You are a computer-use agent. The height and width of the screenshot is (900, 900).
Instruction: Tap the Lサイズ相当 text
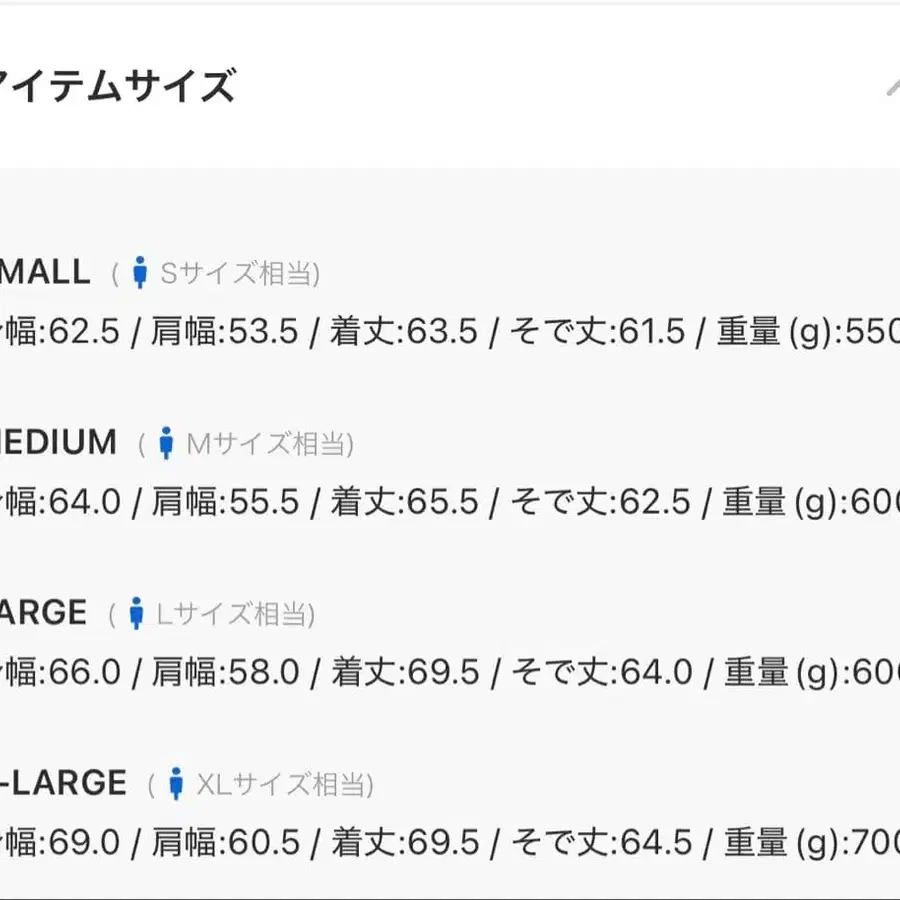[236, 614]
